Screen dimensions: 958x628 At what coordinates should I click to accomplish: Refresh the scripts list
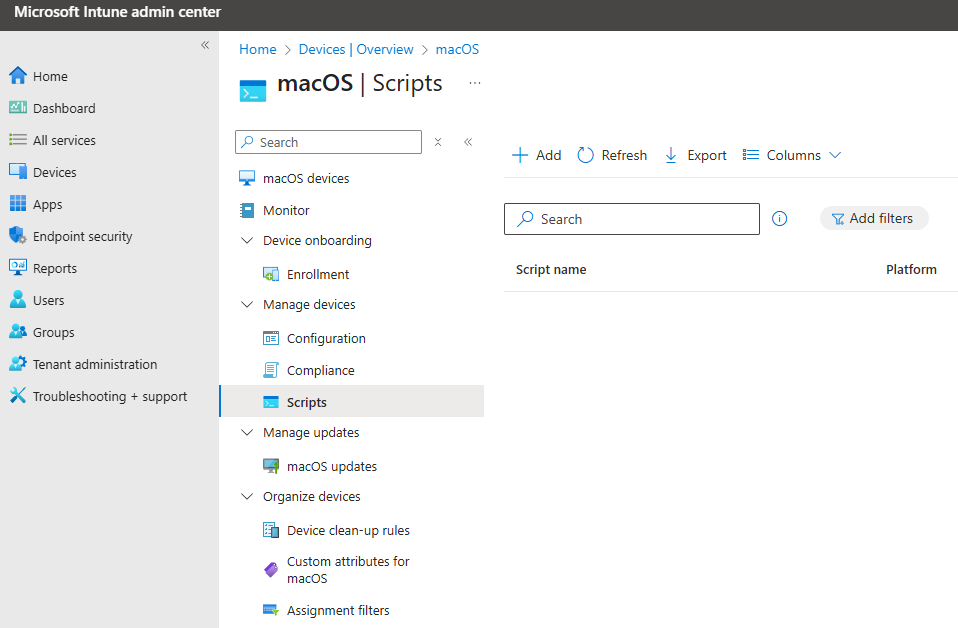[x=612, y=155]
